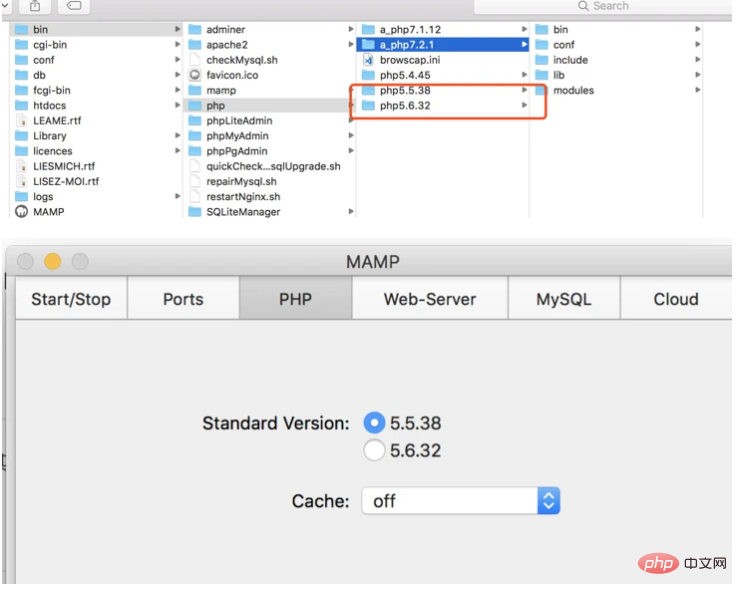Expand arrow next to SQLiteManager
The height and width of the screenshot is (596, 737).
pos(351,212)
